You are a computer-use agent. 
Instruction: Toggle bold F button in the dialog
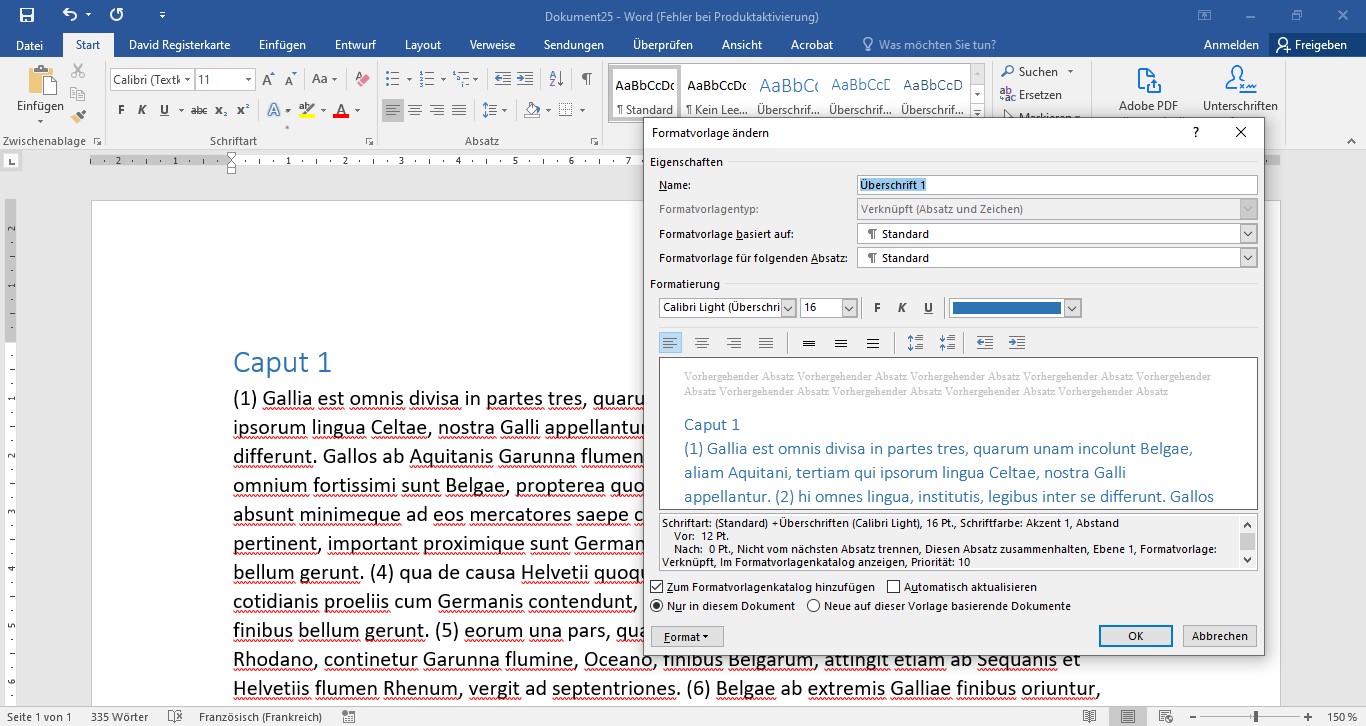[x=877, y=308]
